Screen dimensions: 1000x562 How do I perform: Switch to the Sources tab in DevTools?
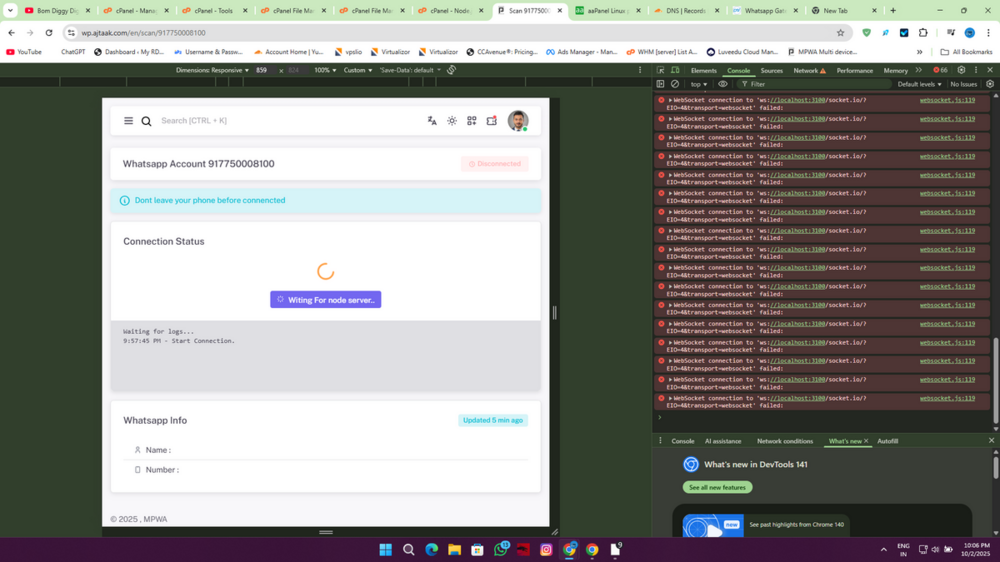pyautogui.click(x=771, y=71)
